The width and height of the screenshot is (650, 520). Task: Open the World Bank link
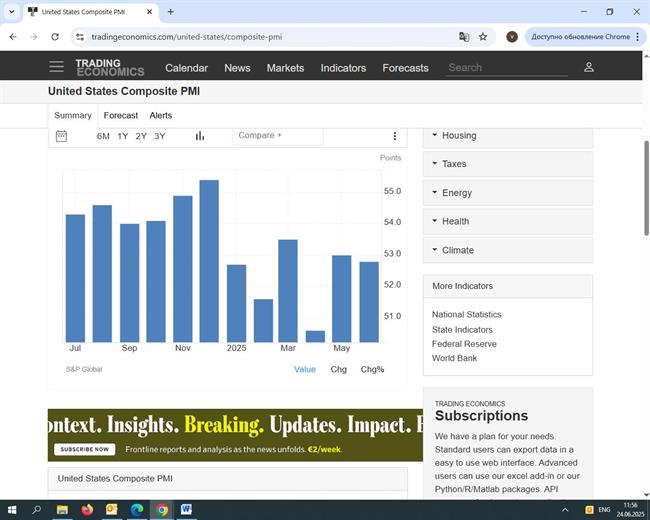point(454,358)
